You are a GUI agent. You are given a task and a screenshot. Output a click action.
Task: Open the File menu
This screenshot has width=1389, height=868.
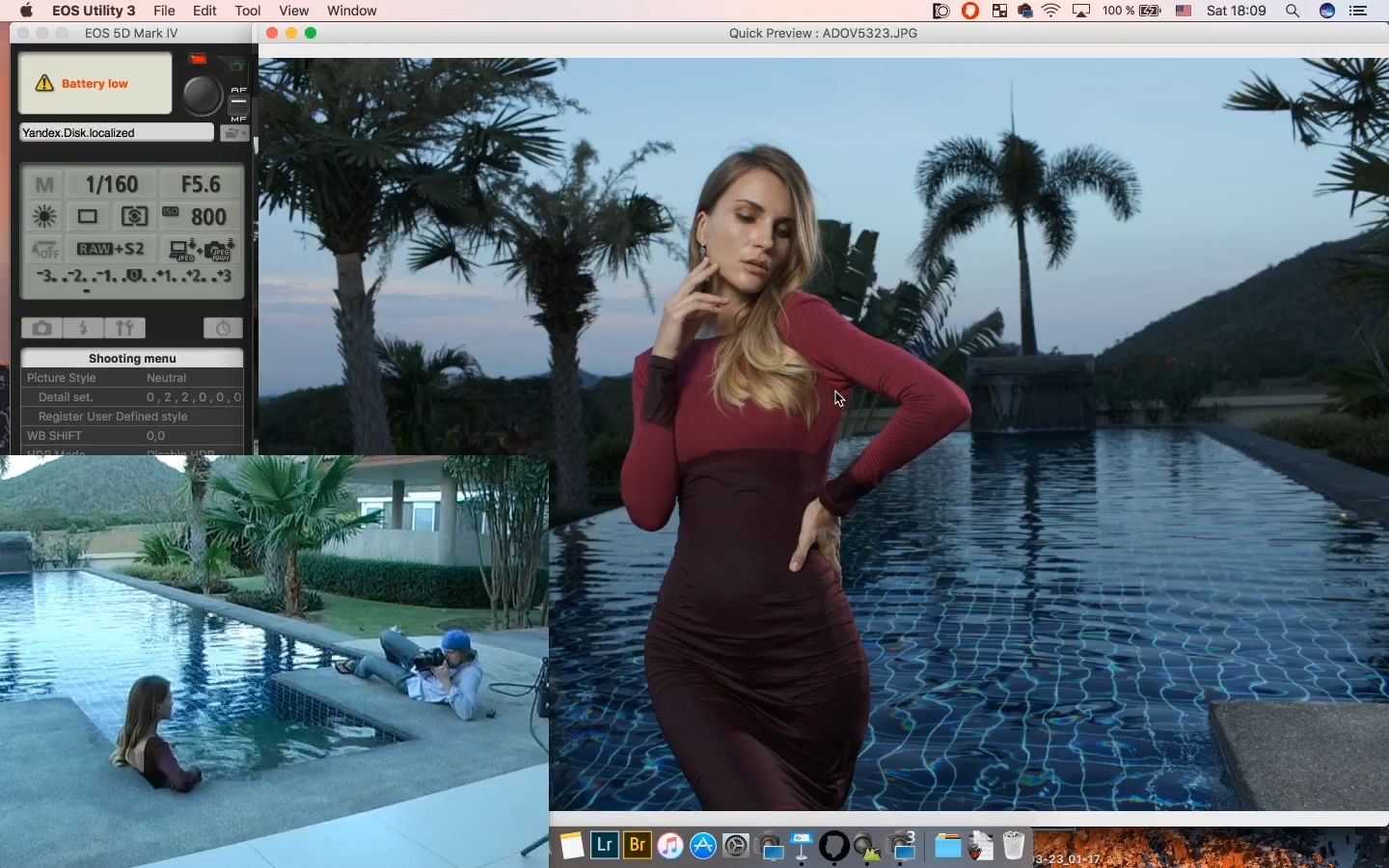164,11
